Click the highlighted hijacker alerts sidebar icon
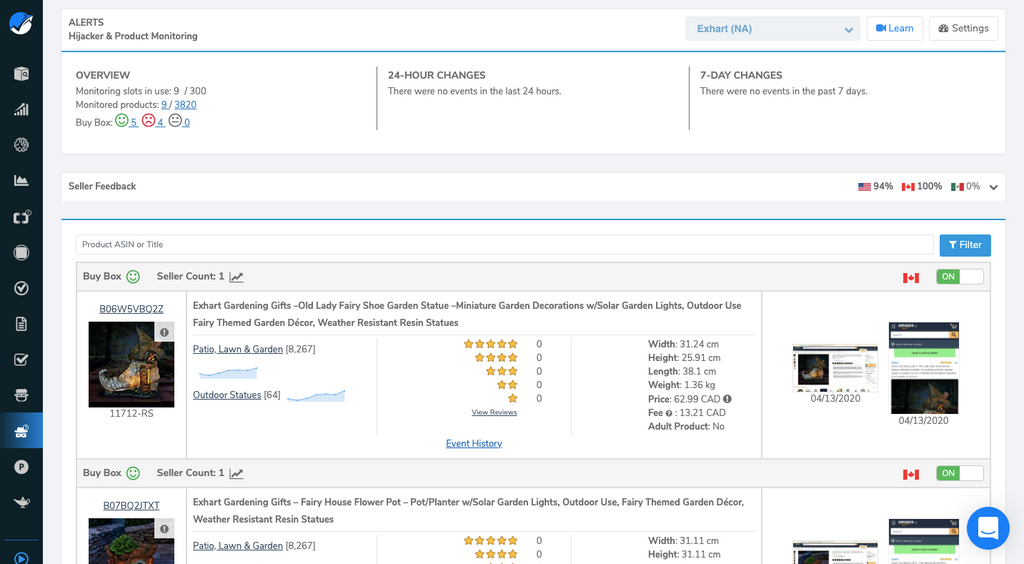 (21, 431)
